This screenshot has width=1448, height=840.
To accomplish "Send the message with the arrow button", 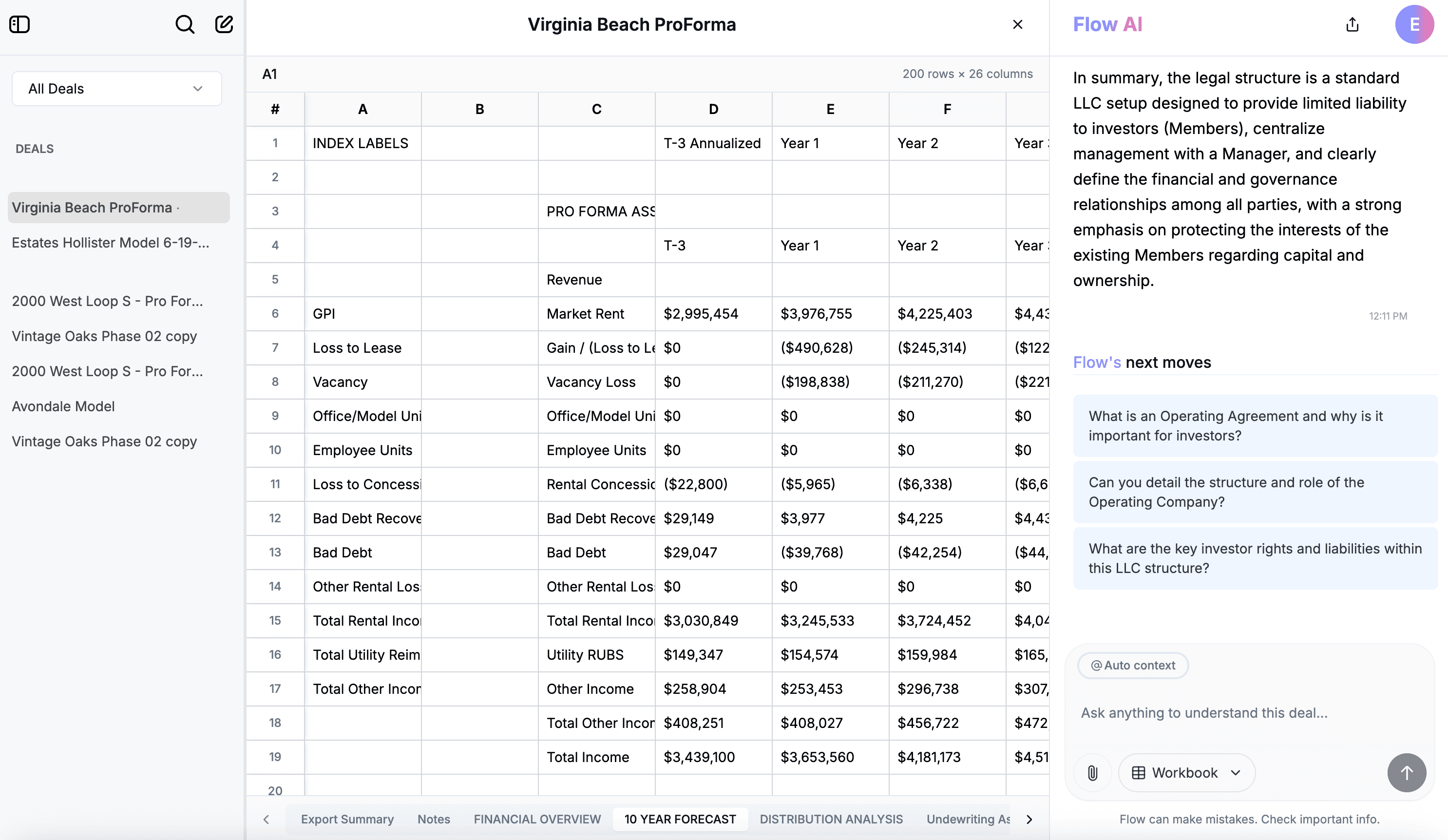I will pyautogui.click(x=1406, y=773).
